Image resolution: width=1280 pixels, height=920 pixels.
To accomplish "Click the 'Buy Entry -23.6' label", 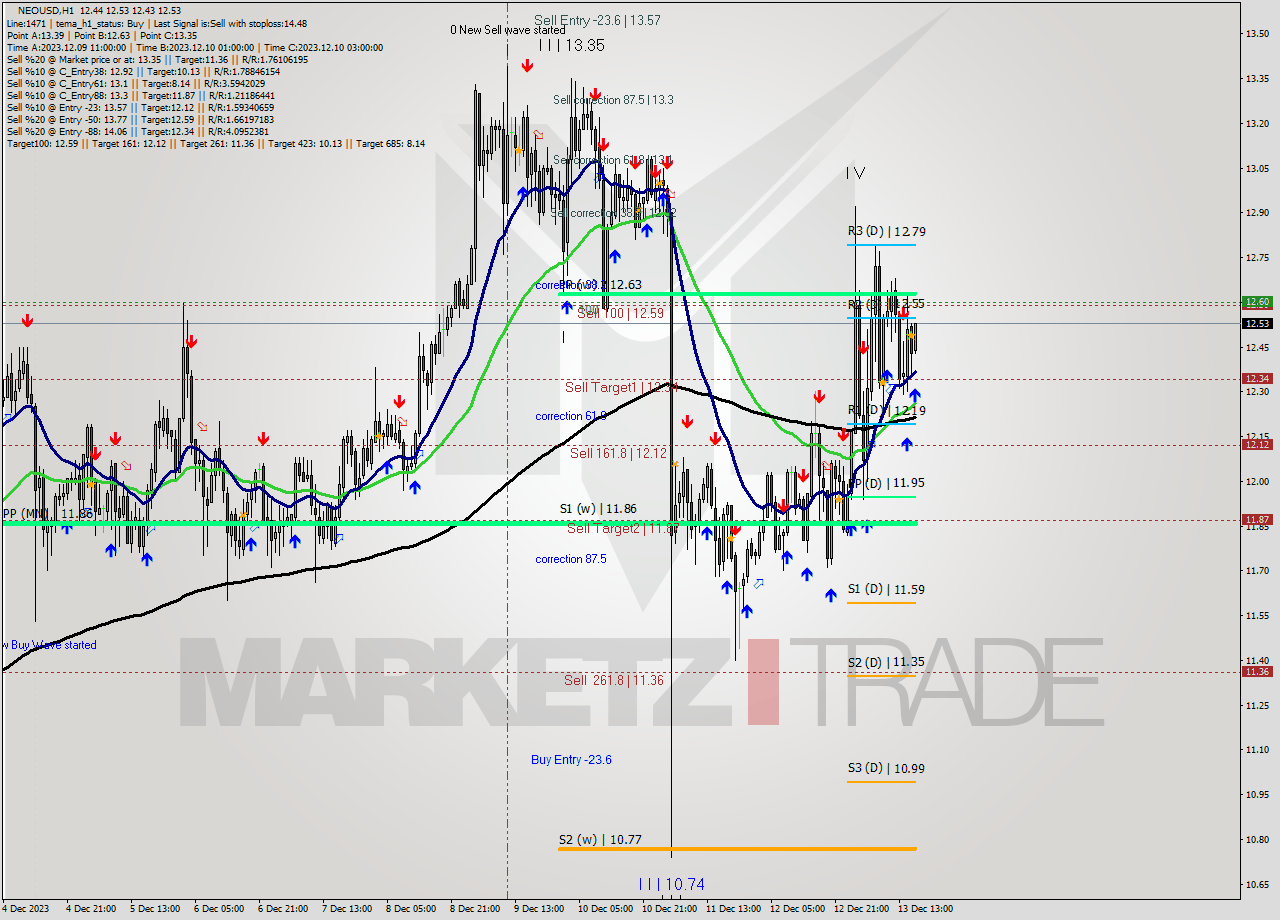I will [571, 760].
